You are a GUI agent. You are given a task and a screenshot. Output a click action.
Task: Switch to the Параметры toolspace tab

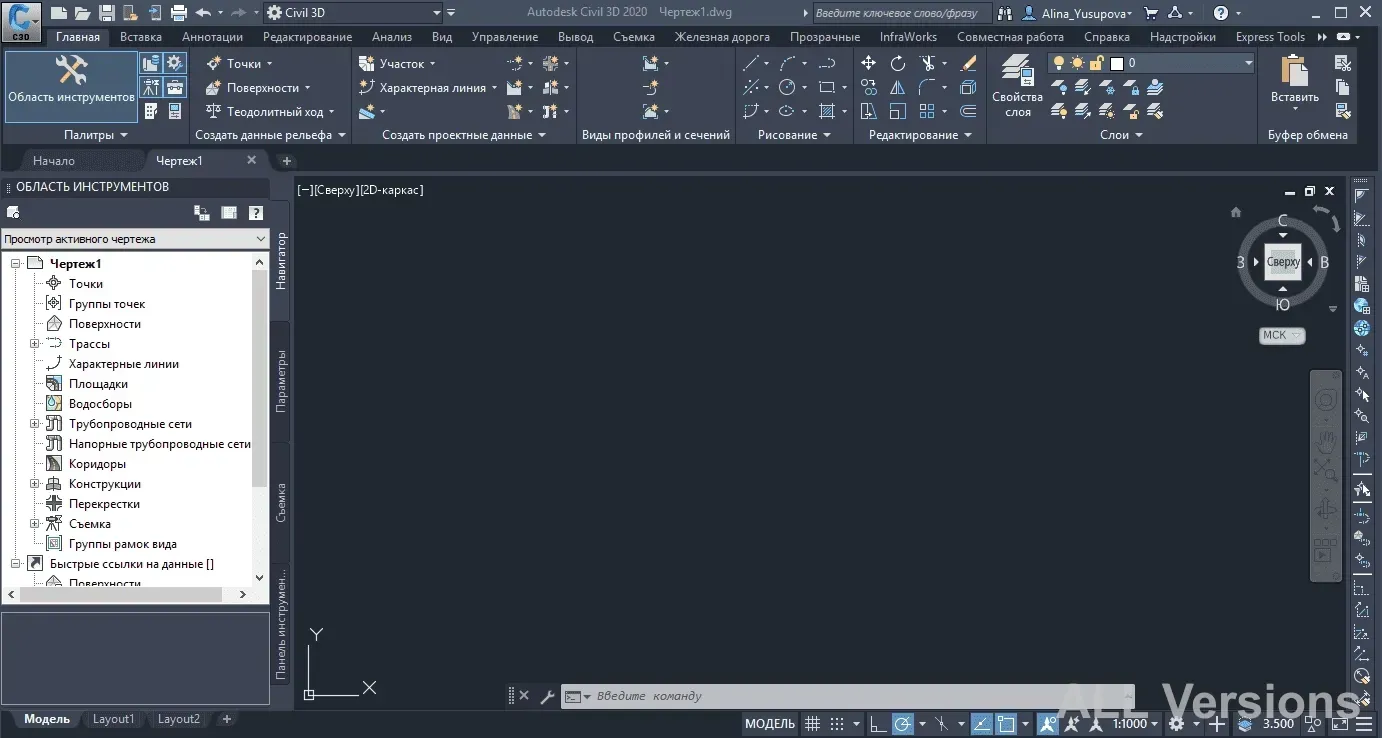pyautogui.click(x=281, y=381)
